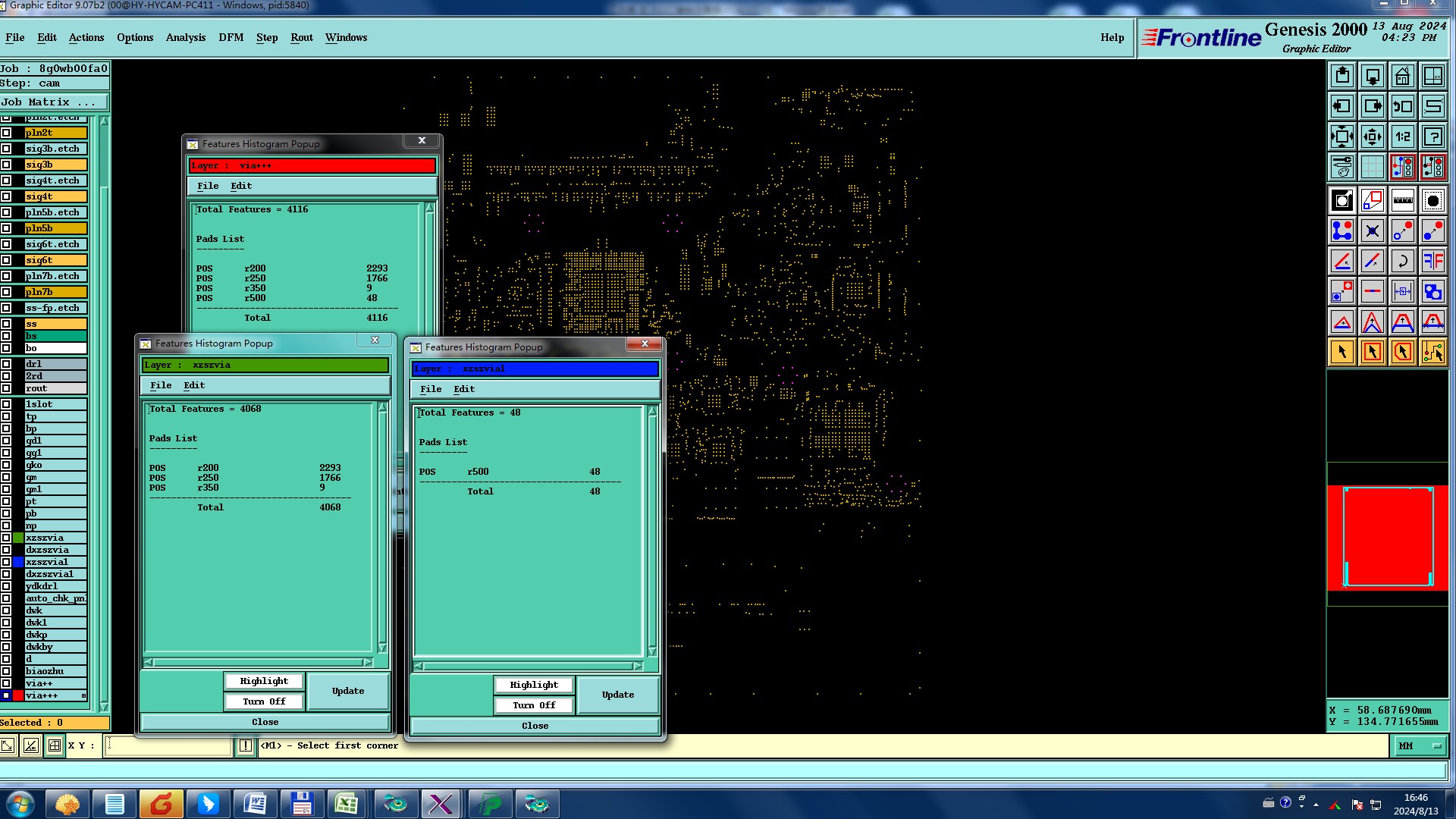Click the rotate arrow icon
Image resolution: width=1456 pixels, height=819 pixels.
tap(1403, 261)
